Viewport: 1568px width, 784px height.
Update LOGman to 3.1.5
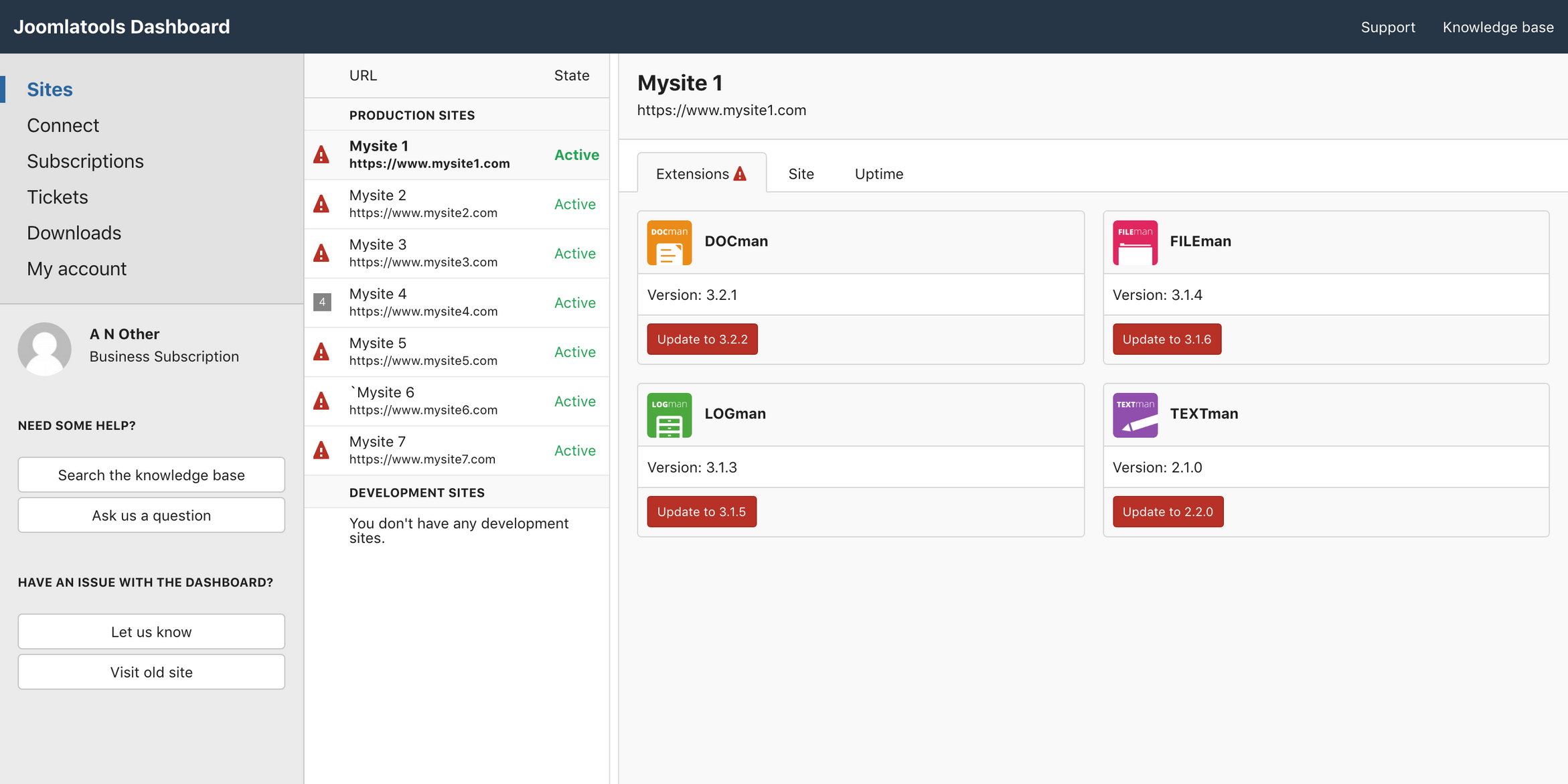point(702,512)
